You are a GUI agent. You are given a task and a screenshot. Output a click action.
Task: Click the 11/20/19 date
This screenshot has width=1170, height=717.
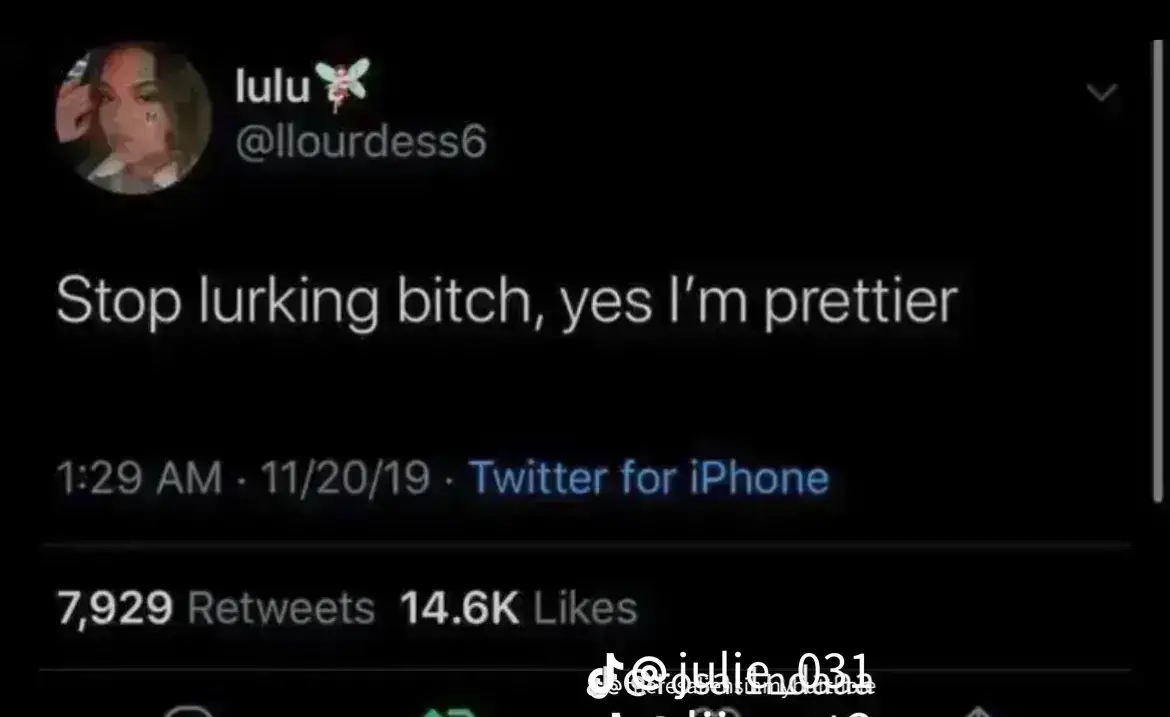pos(345,478)
